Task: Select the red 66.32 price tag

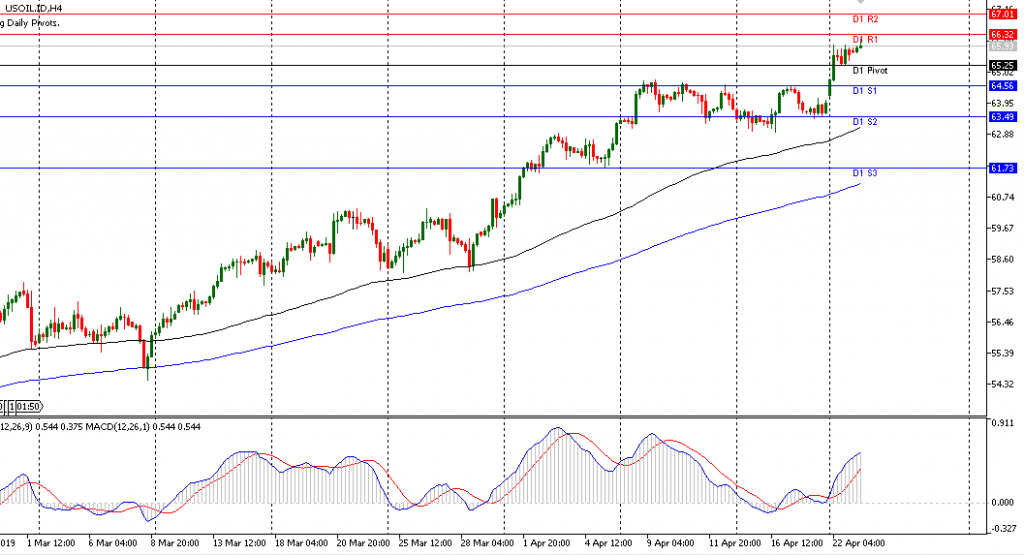Action: pyautogui.click(x=1002, y=34)
